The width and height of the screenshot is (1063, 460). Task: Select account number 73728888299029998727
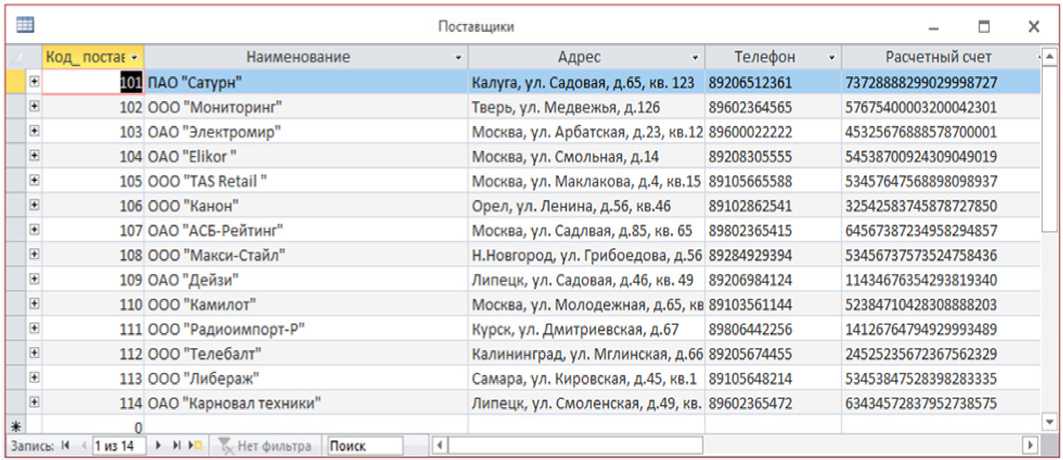point(941,82)
